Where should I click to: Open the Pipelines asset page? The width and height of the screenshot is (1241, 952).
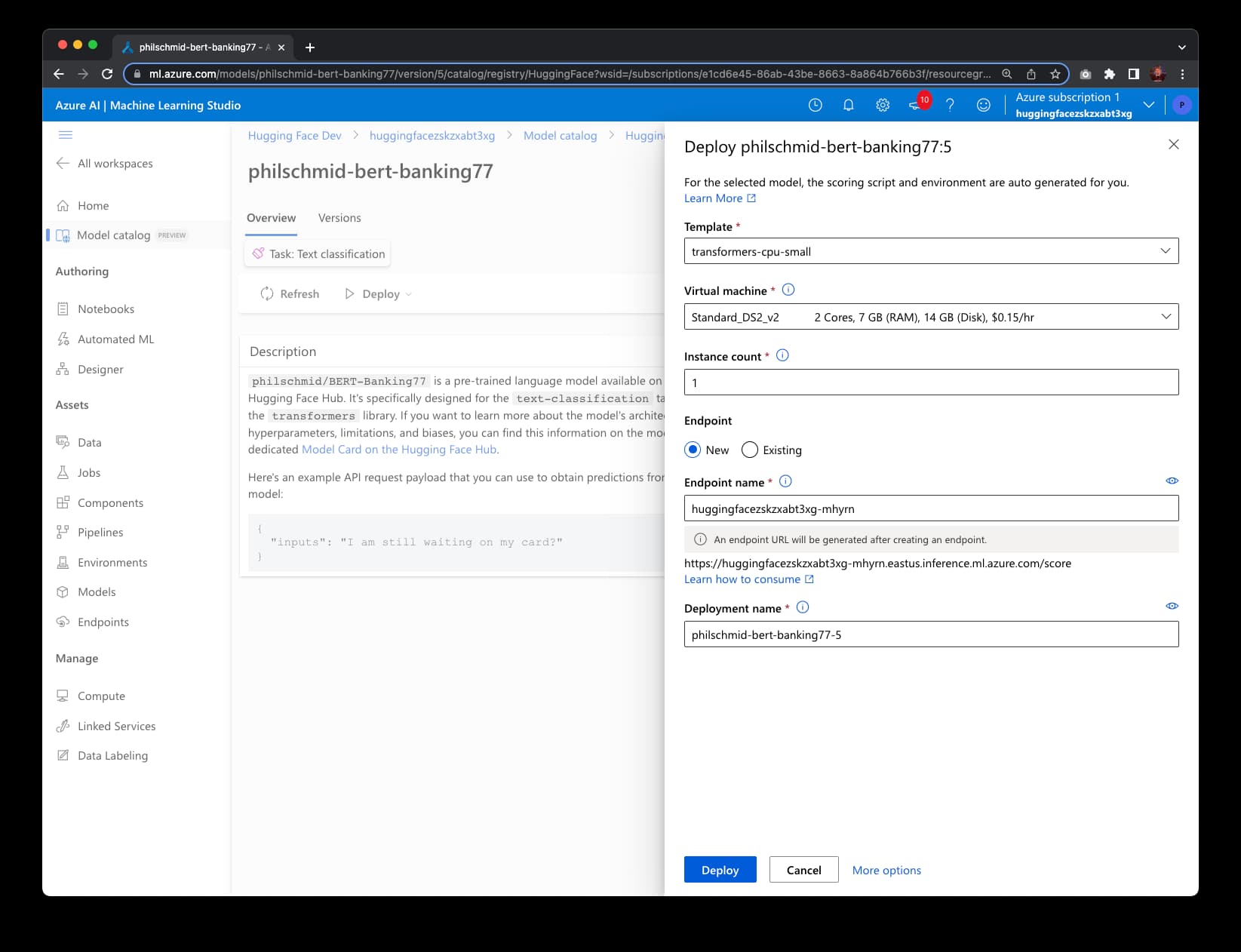coord(100,532)
